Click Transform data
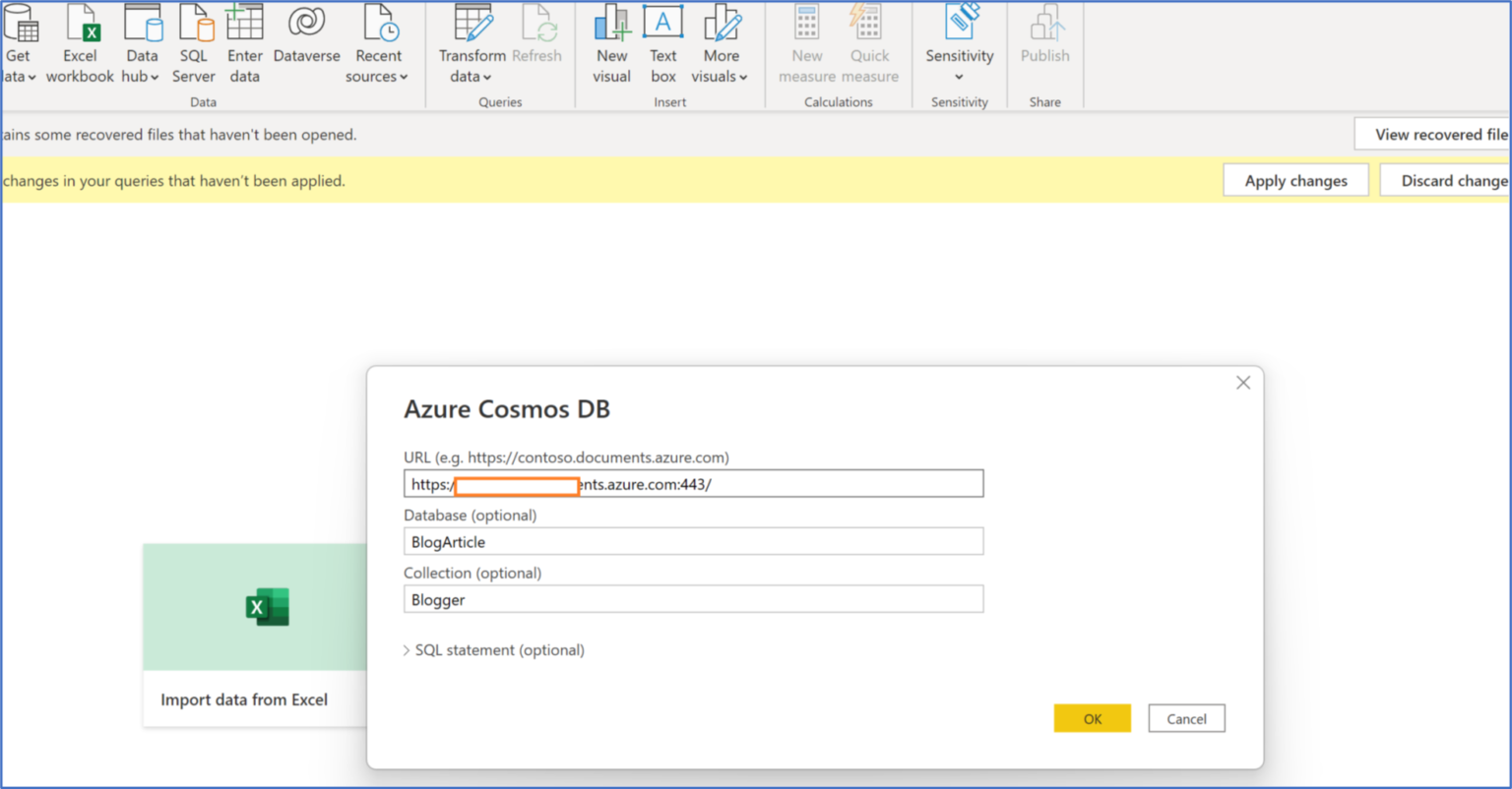Viewport: 1512px width, 789px height. tap(472, 44)
